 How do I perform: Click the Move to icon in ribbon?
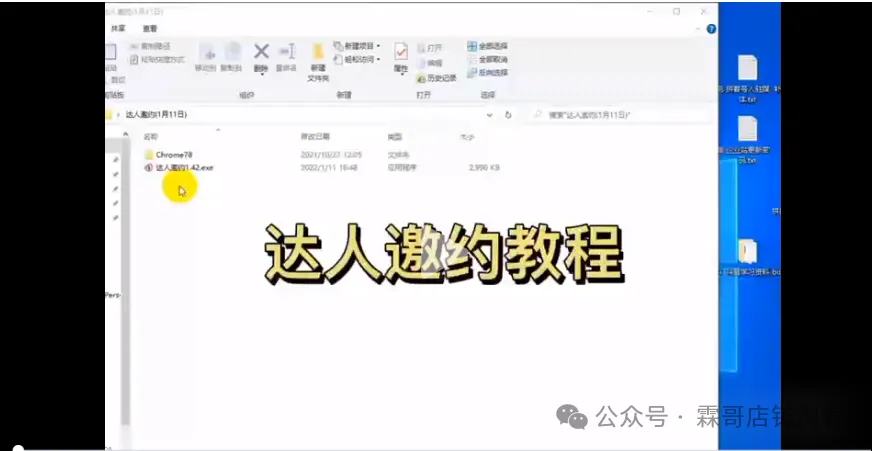[x=206, y=55]
